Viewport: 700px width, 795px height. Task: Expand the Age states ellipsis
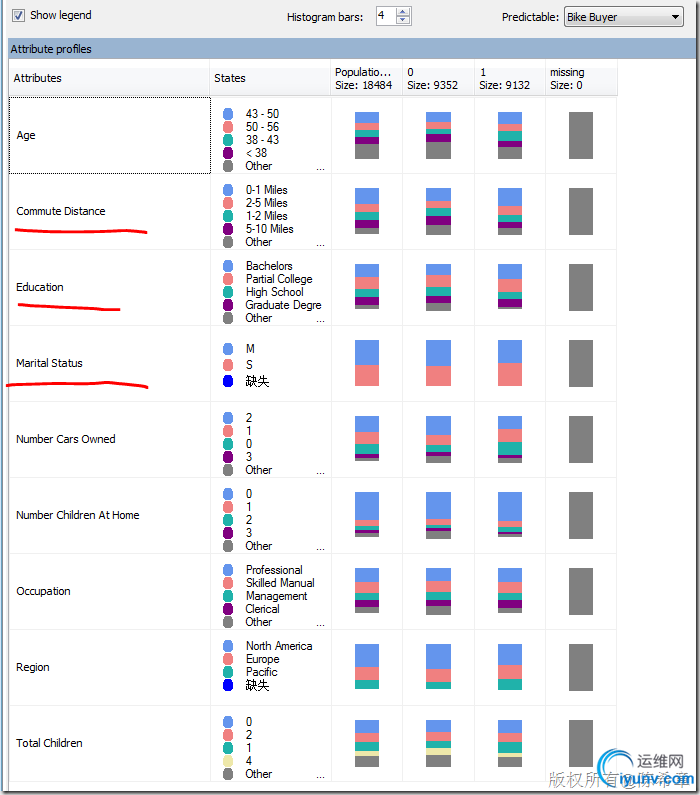320,168
